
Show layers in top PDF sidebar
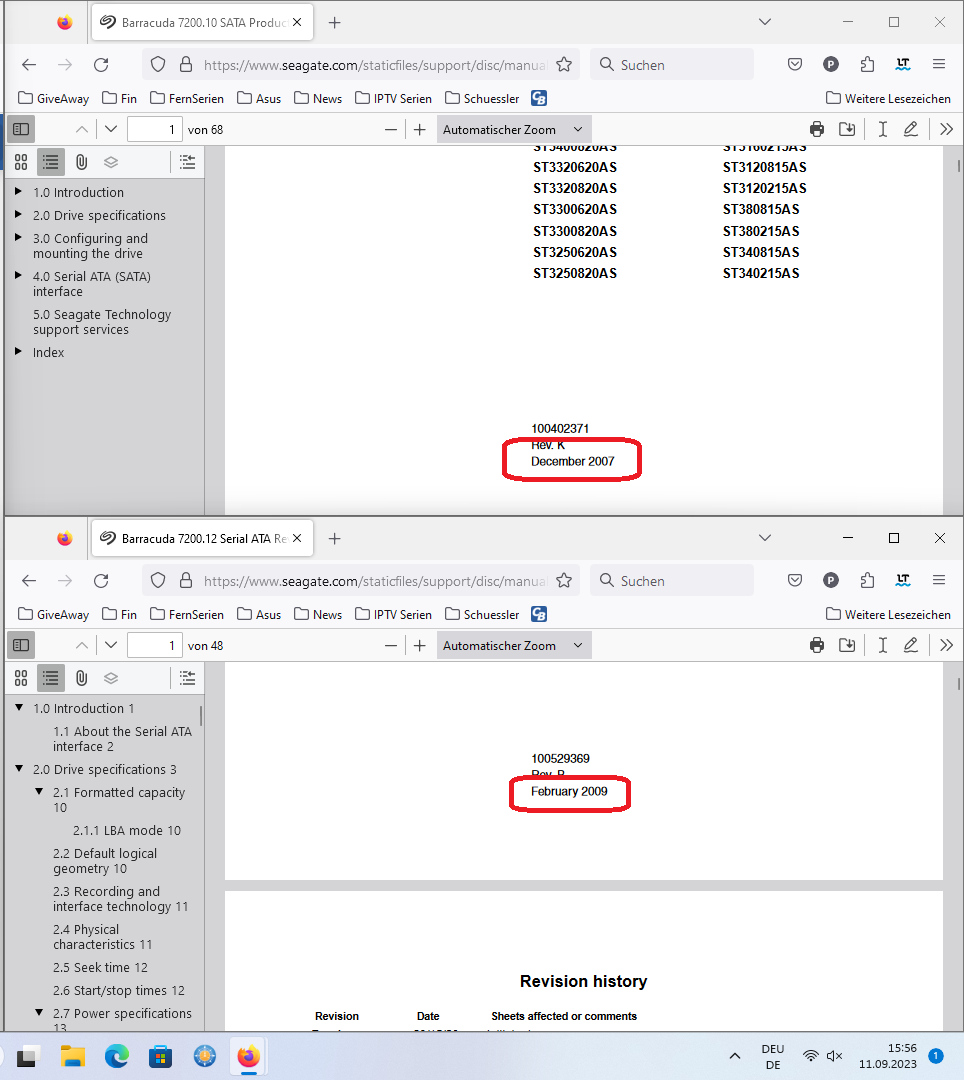(x=111, y=163)
